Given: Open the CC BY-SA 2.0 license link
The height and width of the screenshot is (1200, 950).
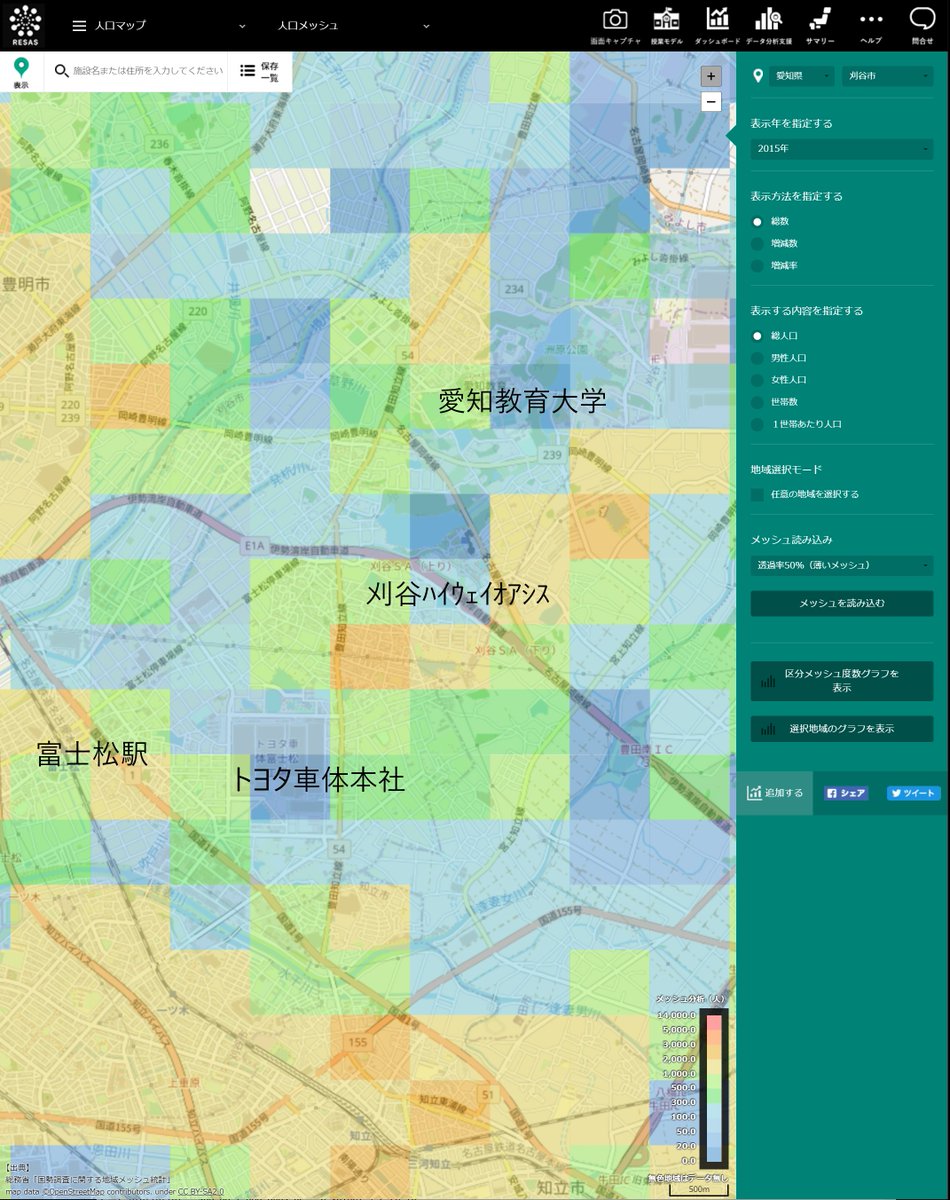Looking at the screenshot, I should pos(201,1192).
